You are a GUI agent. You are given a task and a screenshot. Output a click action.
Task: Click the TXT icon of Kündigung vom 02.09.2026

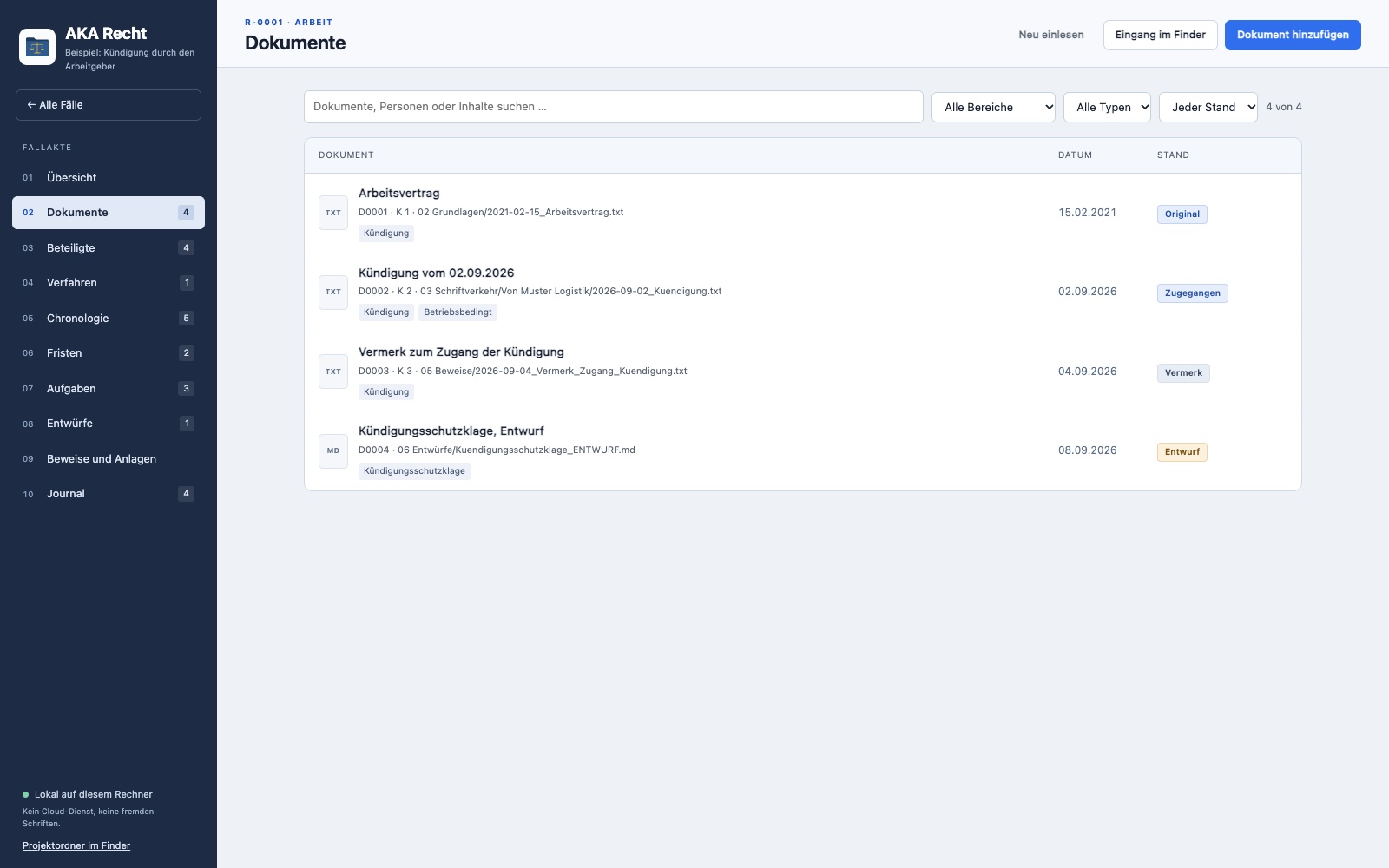tap(333, 292)
